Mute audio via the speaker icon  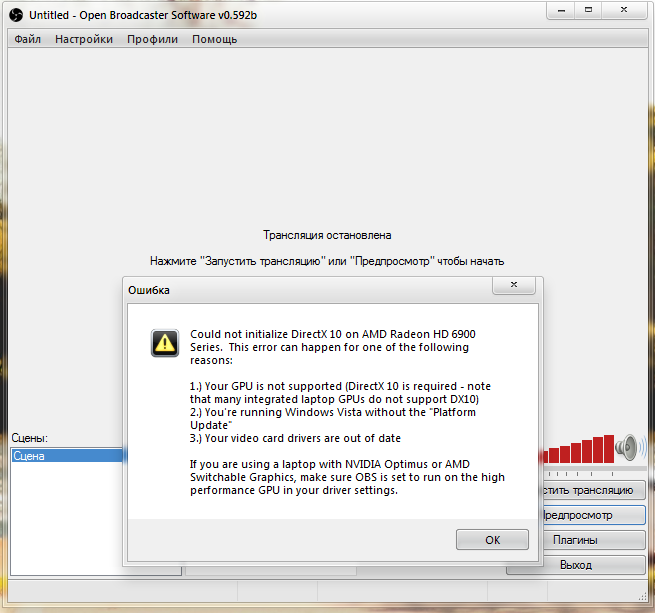coord(627,445)
